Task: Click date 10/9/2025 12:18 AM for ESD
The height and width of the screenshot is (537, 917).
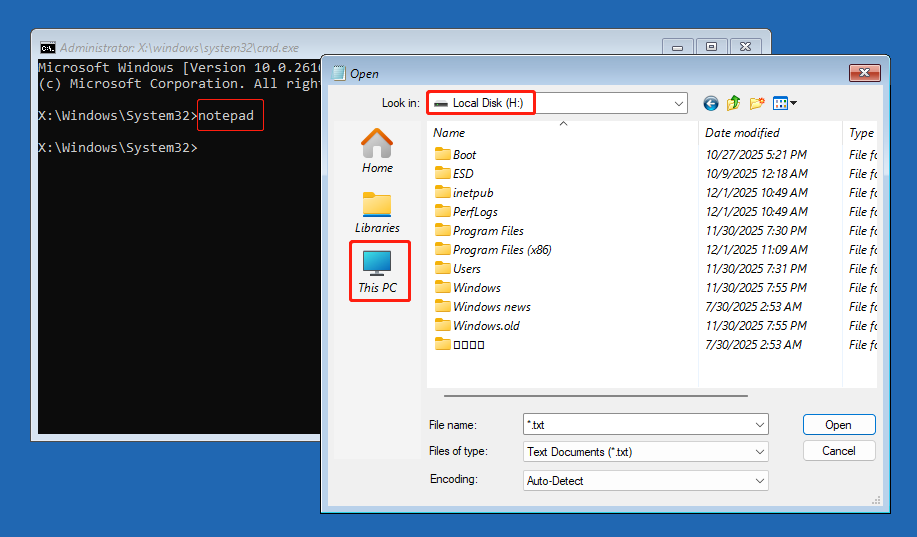Action: pos(756,173)
